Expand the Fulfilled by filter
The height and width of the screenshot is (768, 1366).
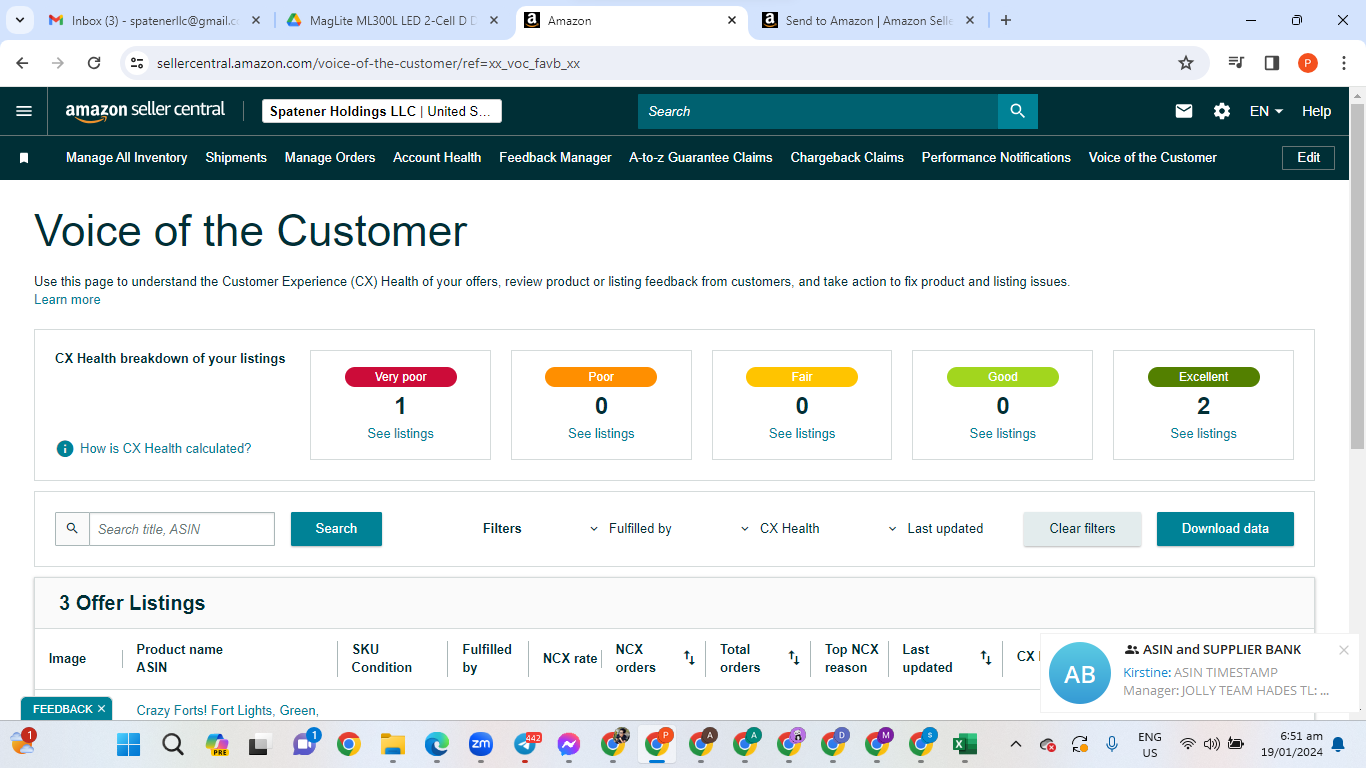[x=631, y=529]
